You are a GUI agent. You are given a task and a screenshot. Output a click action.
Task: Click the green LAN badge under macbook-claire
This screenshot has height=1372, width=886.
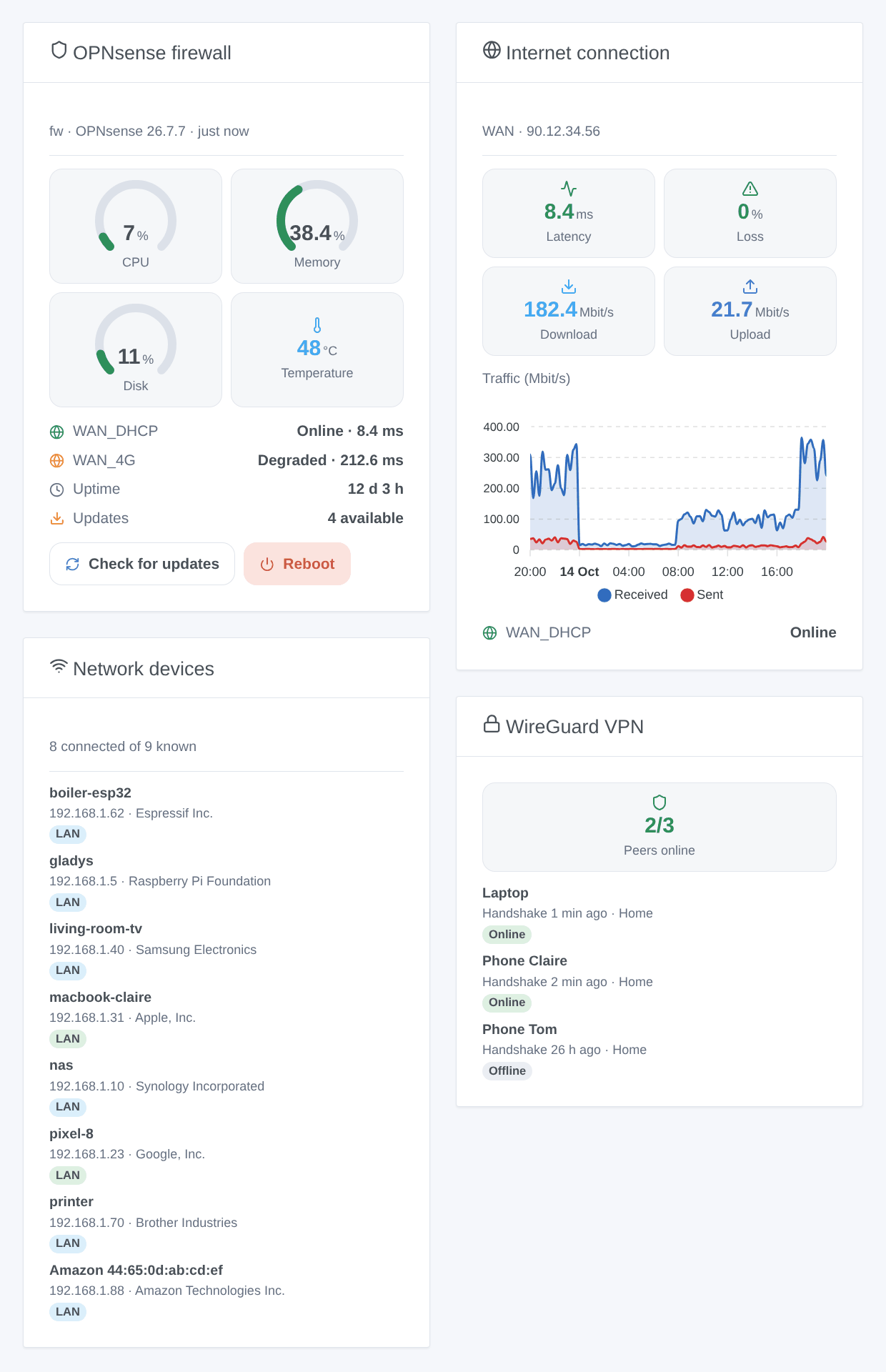pos(68,1039)
